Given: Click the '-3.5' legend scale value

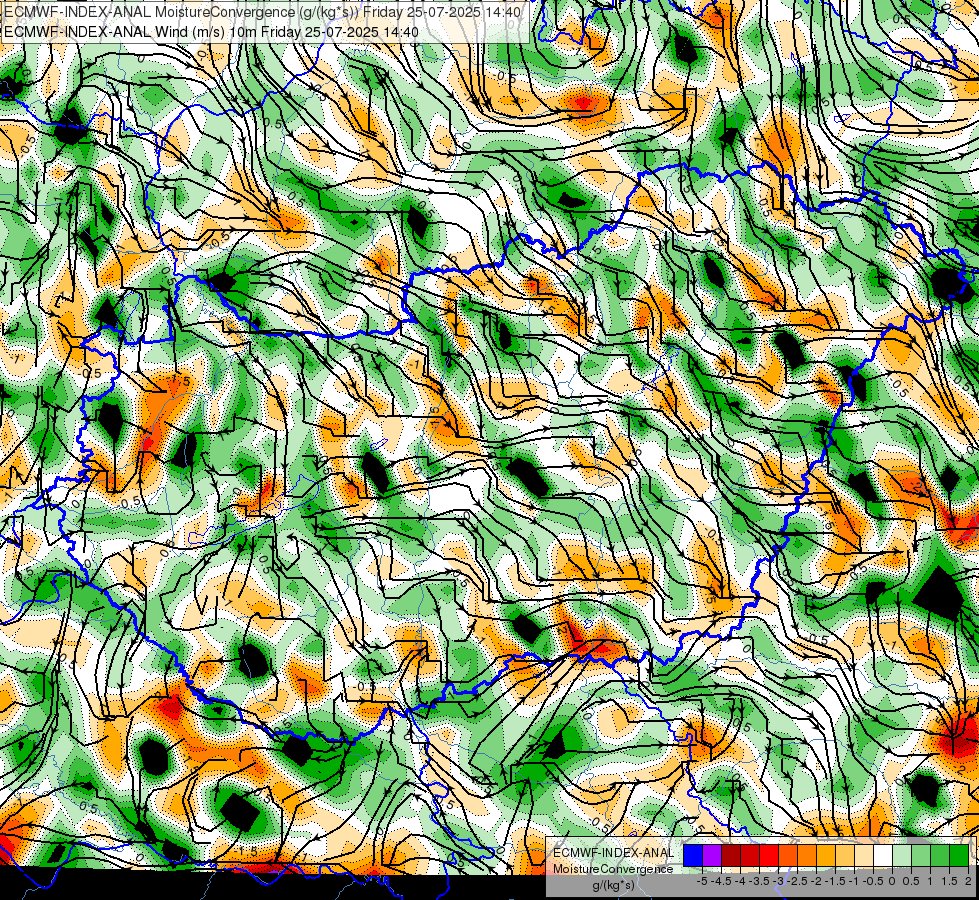Looking at the screenshot, I should (760, 881).
